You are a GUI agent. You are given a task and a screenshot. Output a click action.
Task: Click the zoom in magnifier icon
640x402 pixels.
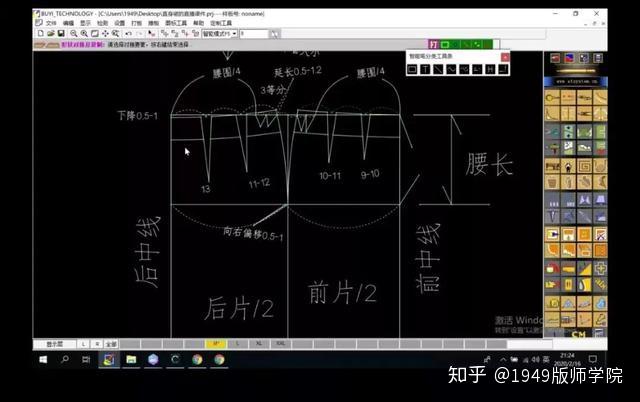84,33
